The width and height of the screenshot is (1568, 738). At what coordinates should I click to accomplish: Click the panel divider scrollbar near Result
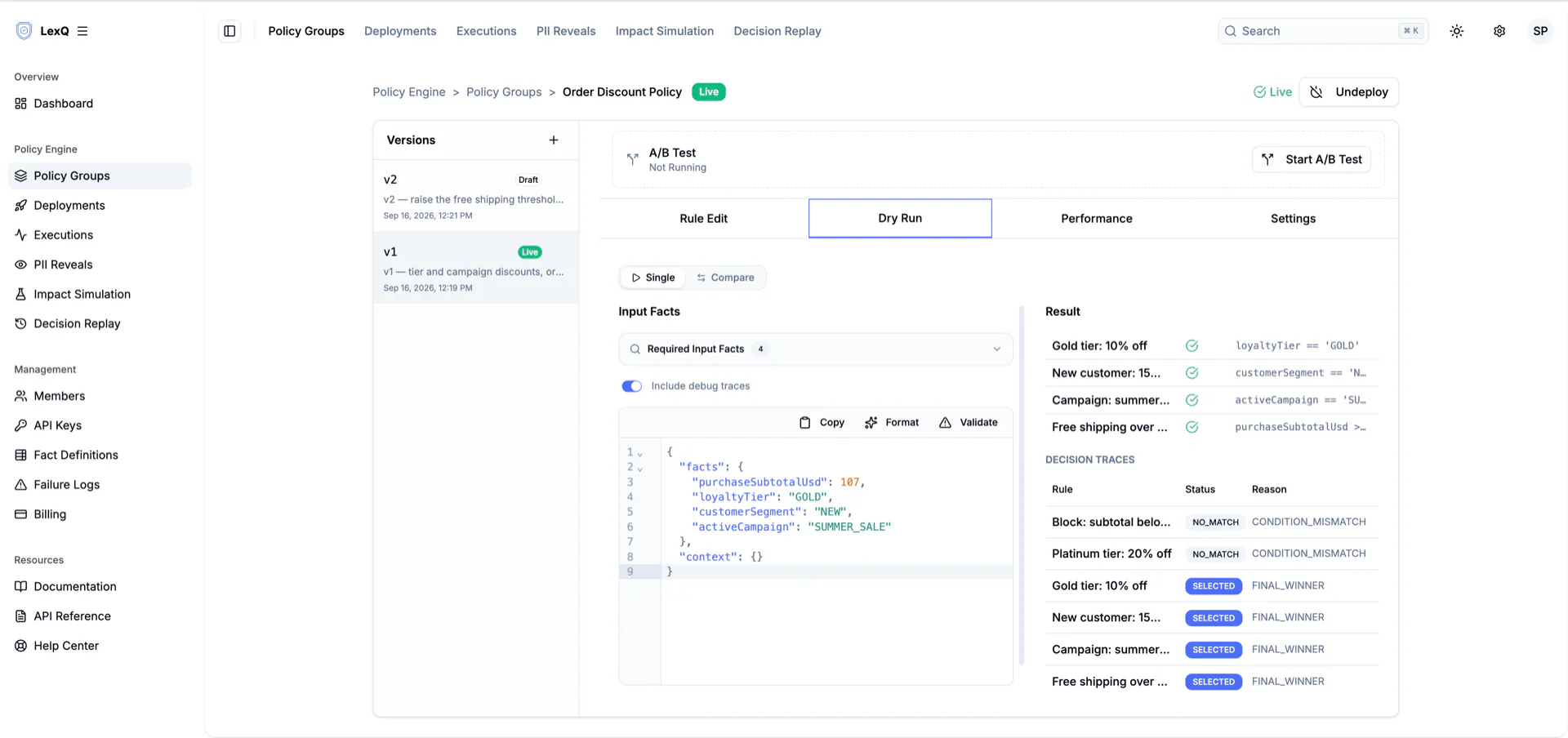[1022, 486]
